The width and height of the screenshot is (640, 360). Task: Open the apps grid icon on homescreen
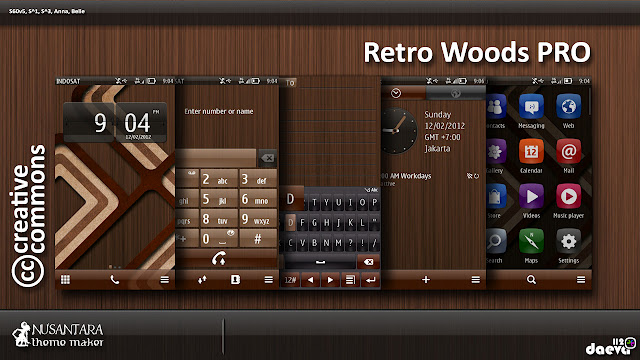pyautogui.click(x=65, y=280)
